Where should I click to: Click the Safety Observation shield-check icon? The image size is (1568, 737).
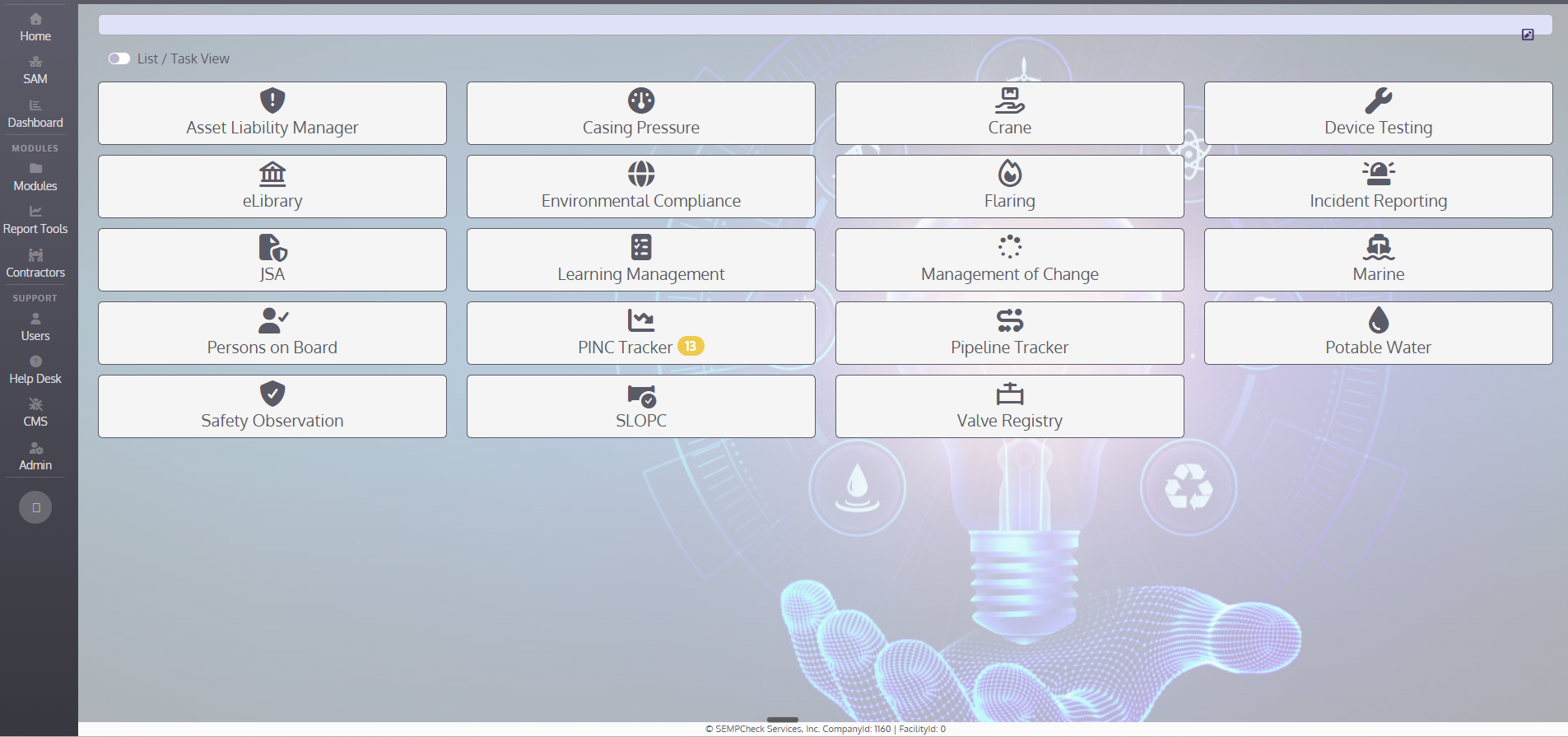coord(272,394)
